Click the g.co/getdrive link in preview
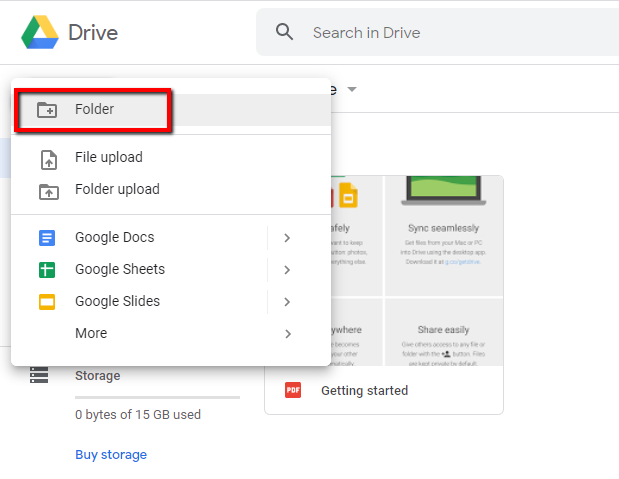This screenshot has height=479, width=619. (463, 262)
